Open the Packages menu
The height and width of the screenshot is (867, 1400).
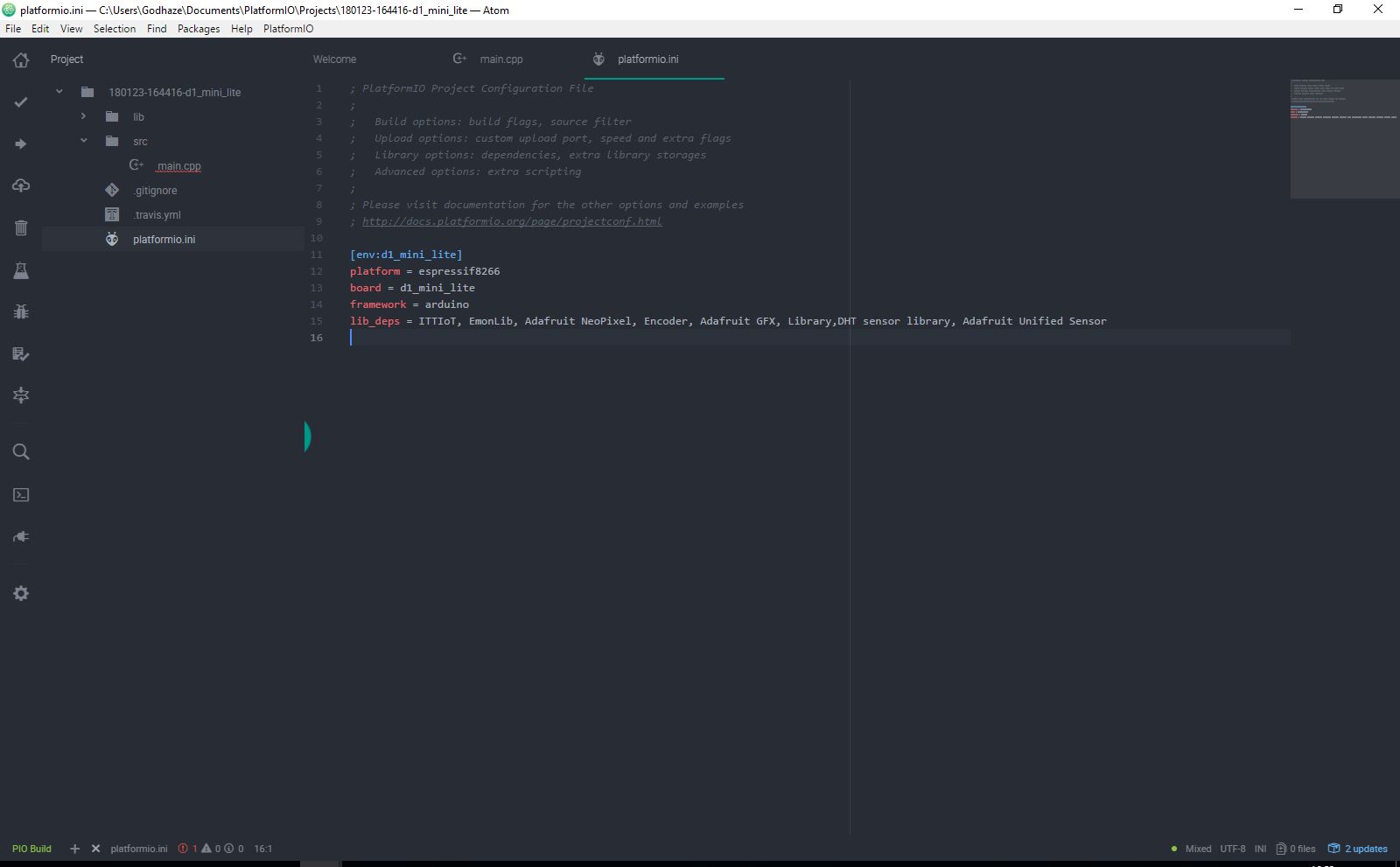[x=199, y=29]
